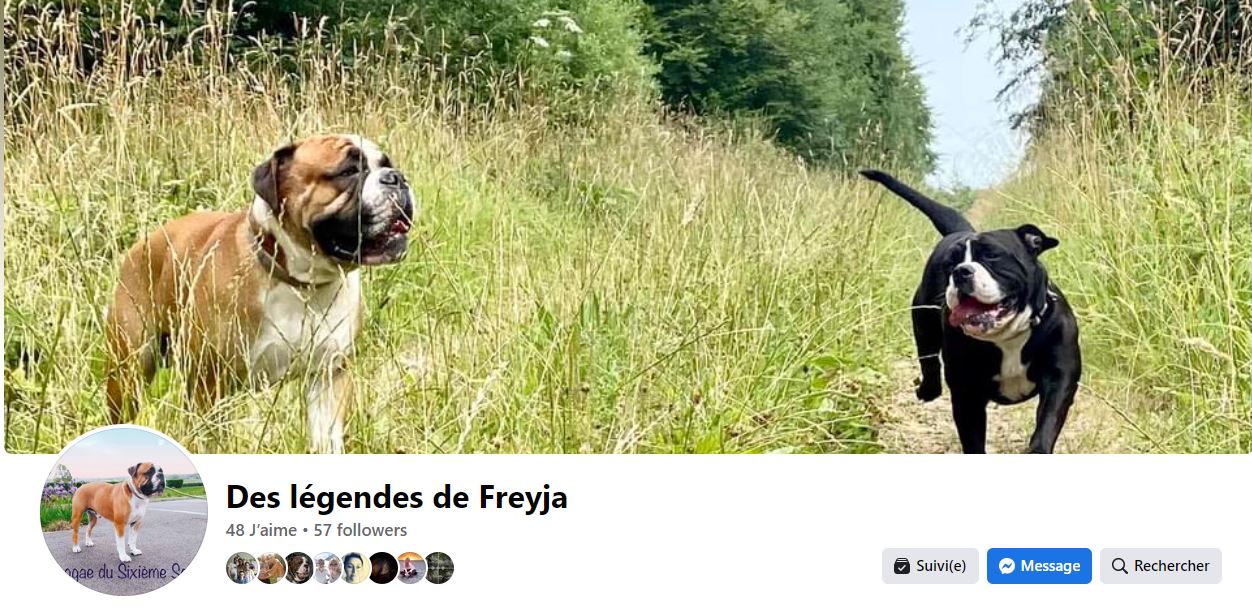Open second follower avatar with orange tones

point(269,568)
